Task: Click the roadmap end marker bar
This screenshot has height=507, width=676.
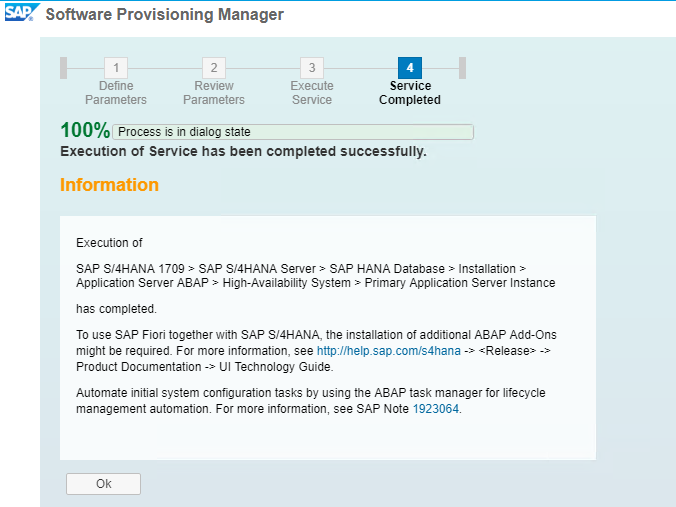Action: pos(463,68)
